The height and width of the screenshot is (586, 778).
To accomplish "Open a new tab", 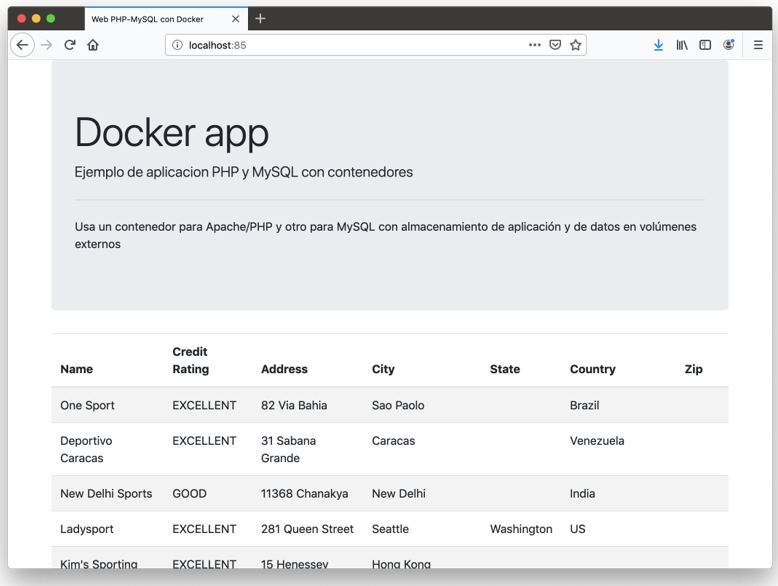I will pos(260,19).
